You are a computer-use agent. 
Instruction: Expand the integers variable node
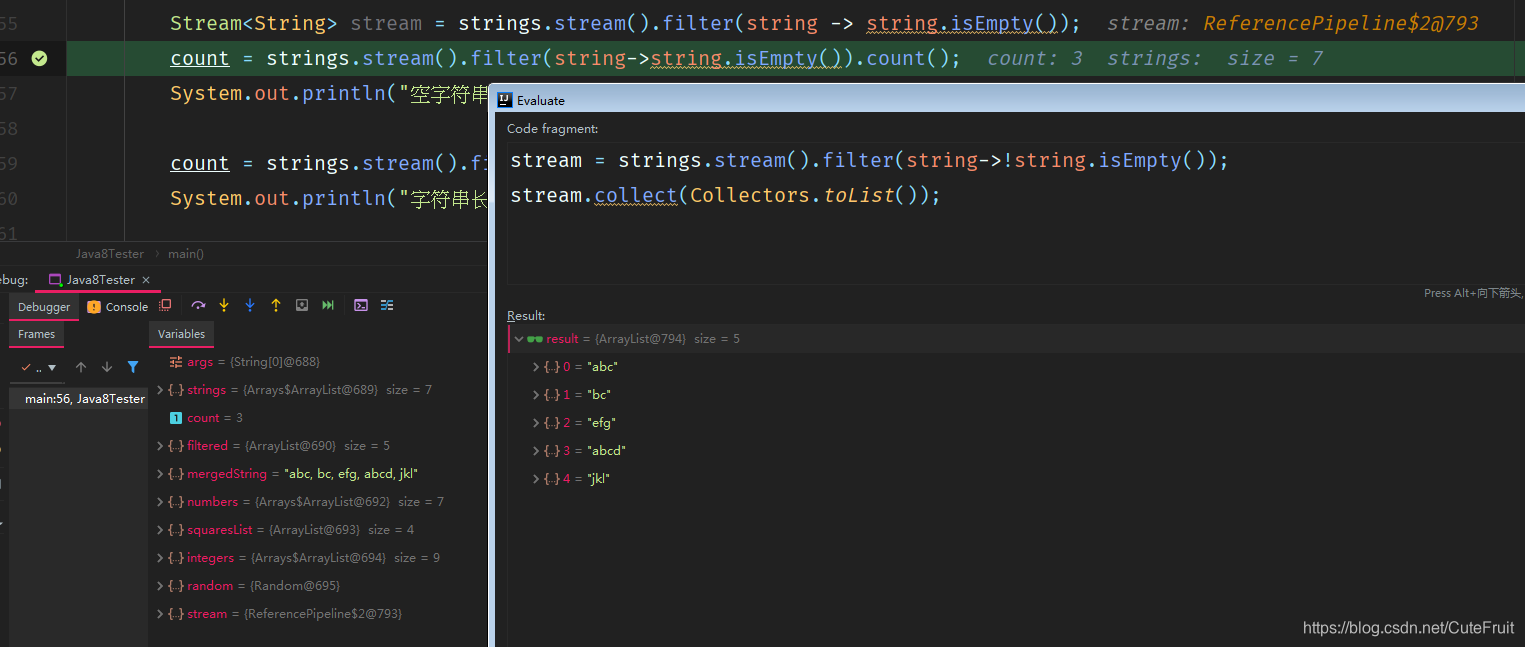161,558
